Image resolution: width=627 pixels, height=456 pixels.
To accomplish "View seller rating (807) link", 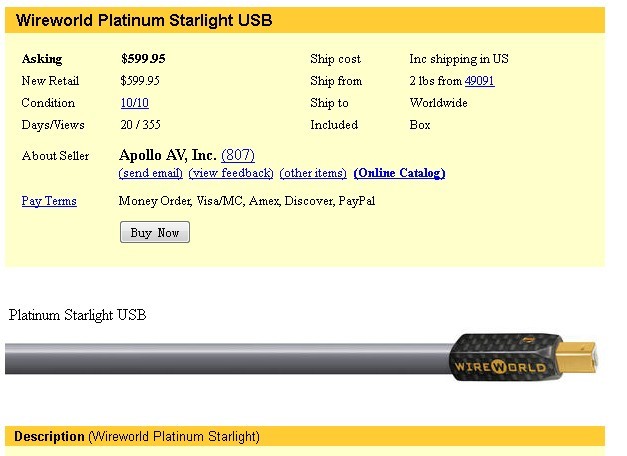I will pos(238,155).
